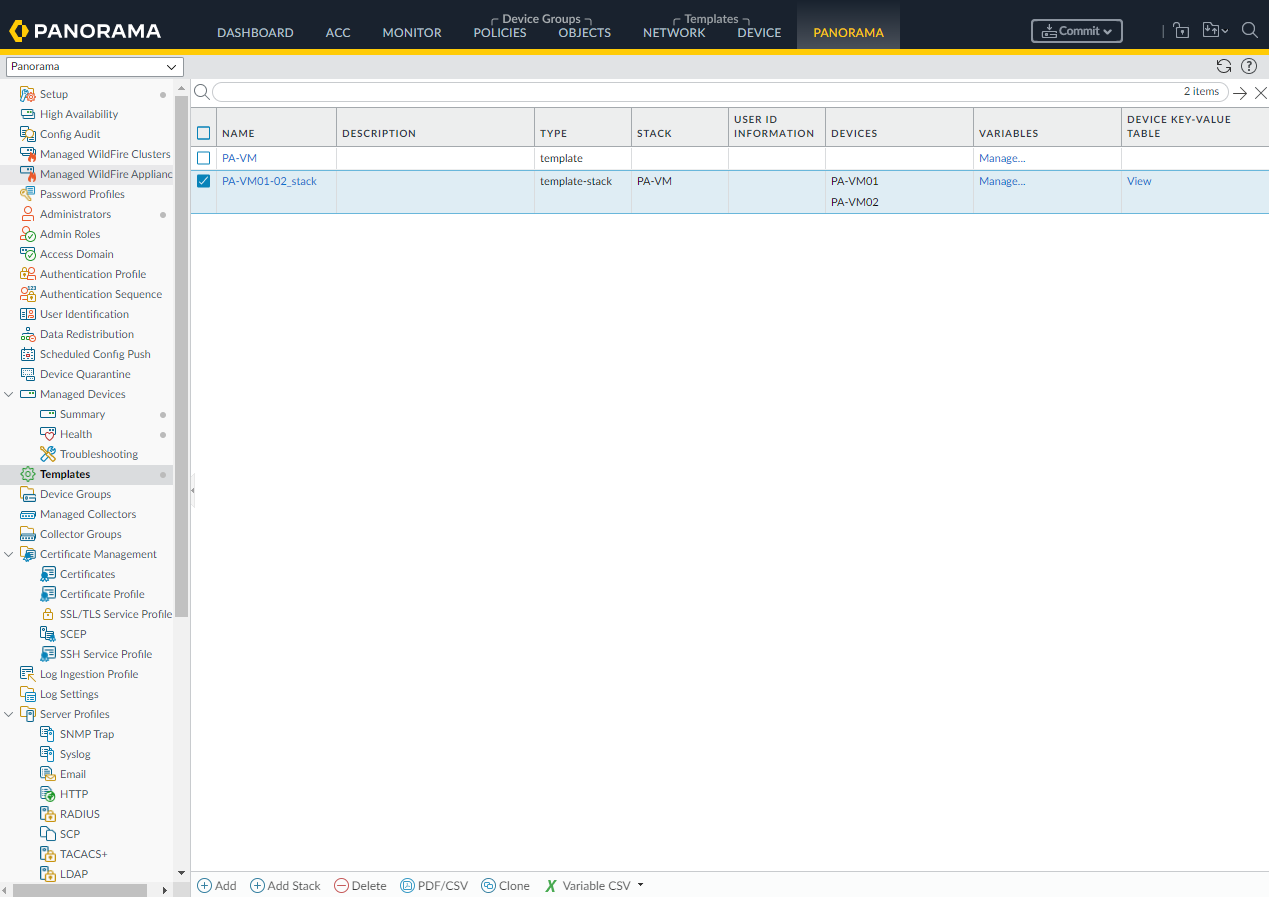The width and height of the screenshot is (1269, 897).
Task: Click the Log Ingestion Profile icon
Action: pyautogui.click(x=28, y=674)
